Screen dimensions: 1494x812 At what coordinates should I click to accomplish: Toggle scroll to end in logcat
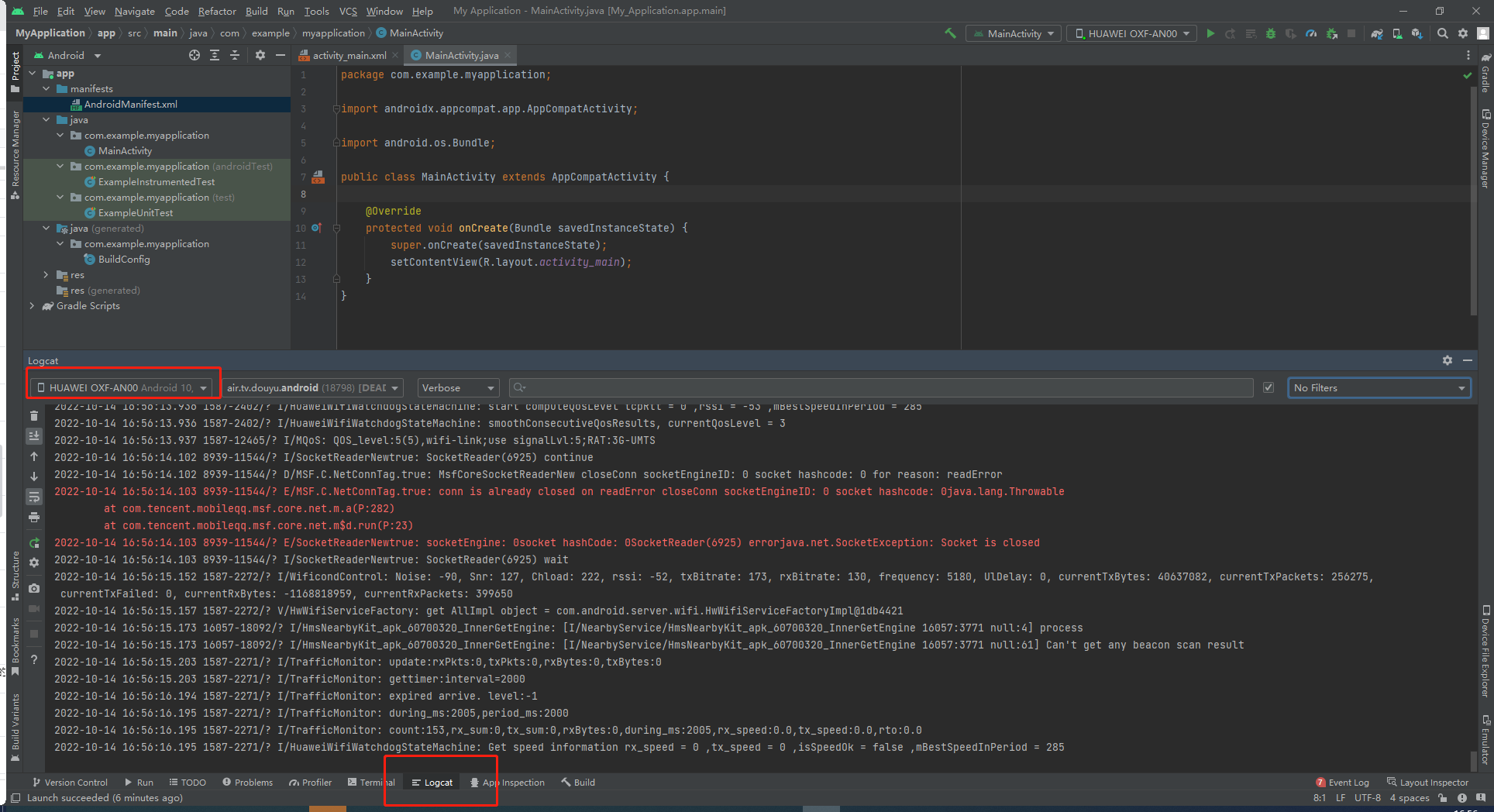(34, 436)
